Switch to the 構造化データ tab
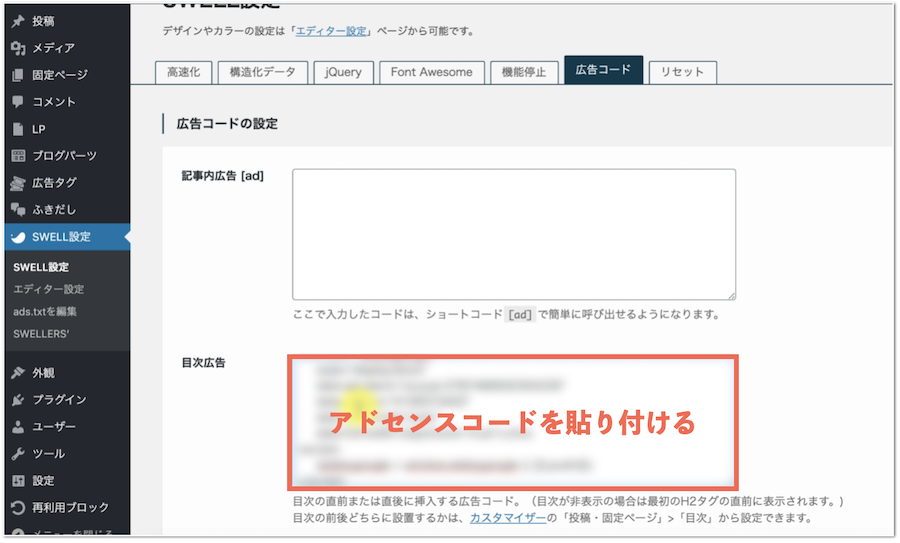The width and height of the screenshot is (900, 543). 262,72
